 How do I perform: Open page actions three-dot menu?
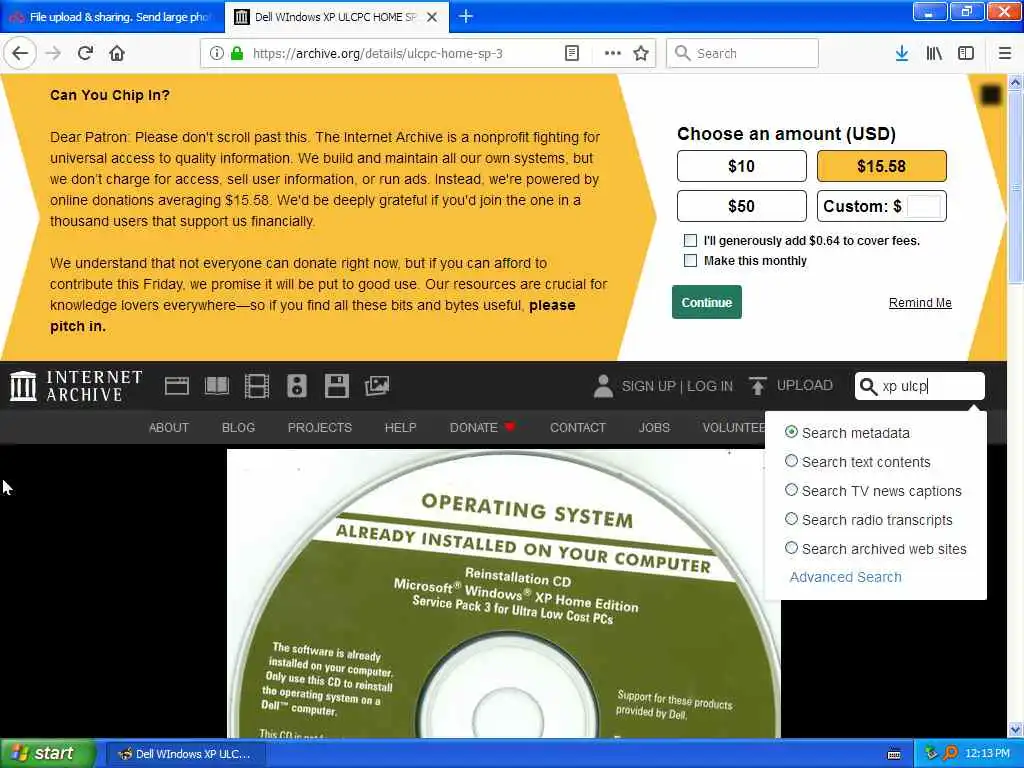[612, 53]
